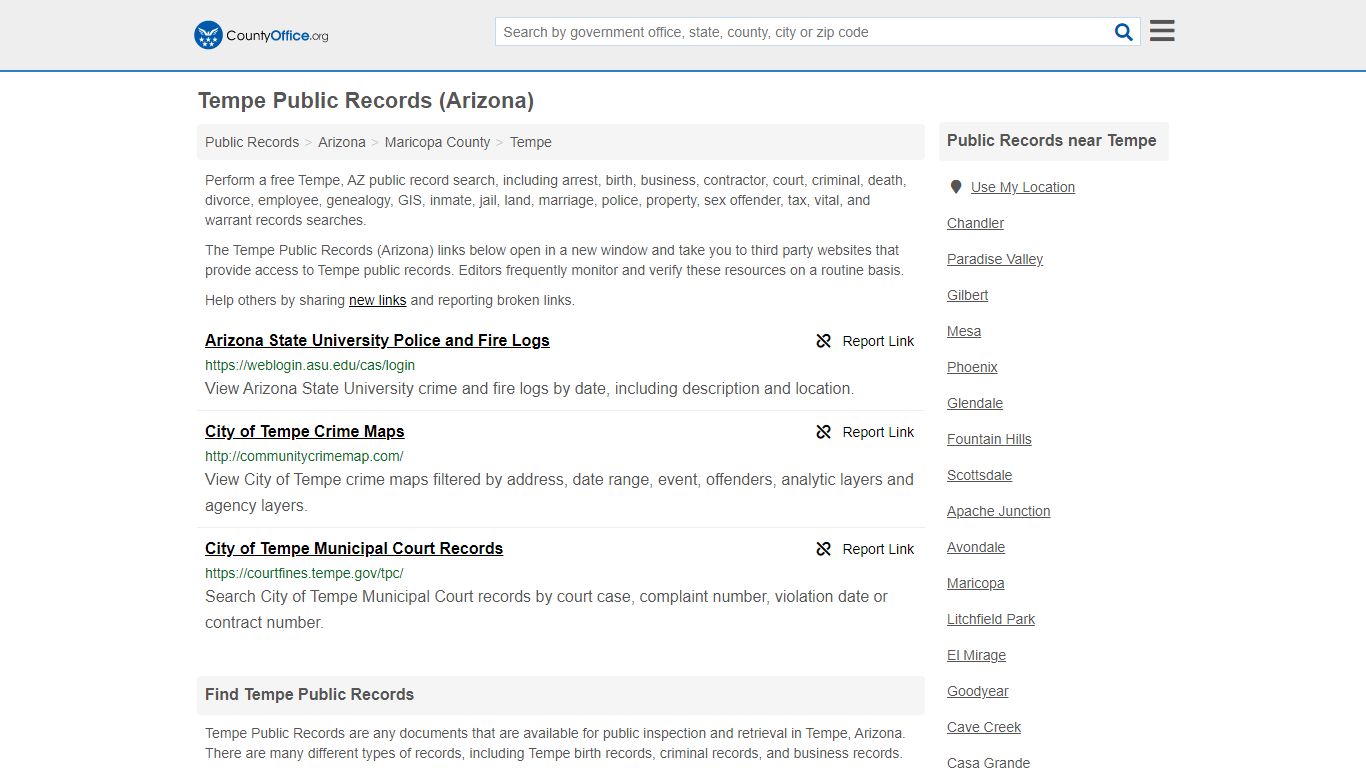Open Arizona State University Police and Fire Logs
Viewport: 1366px width, 768px height.
pyautogui.click(x=377, y=340)
